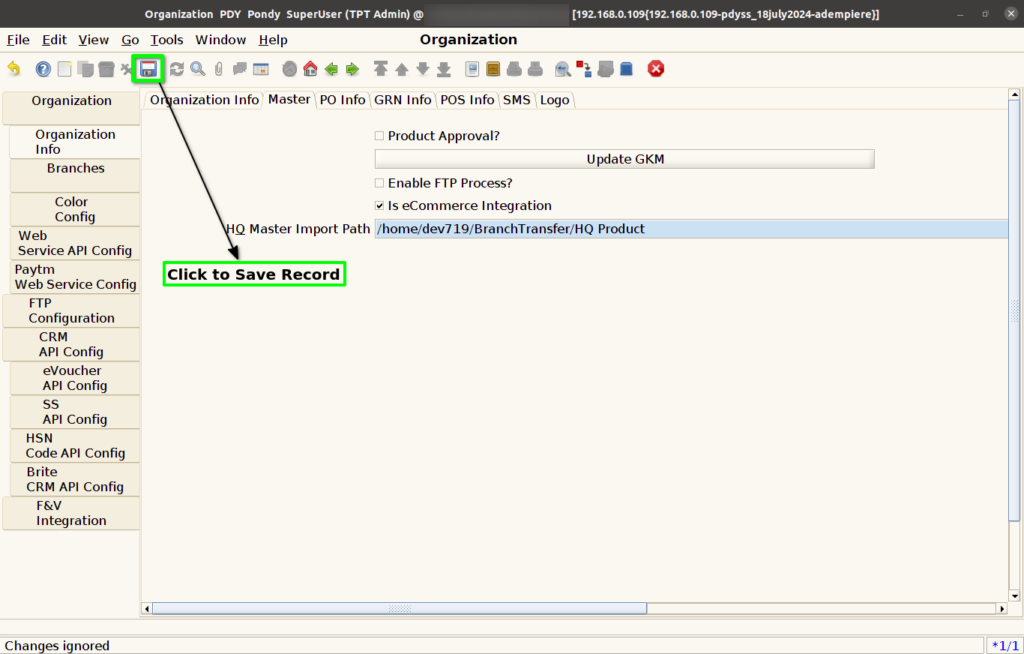Click the Copy record toolbar icon

[x=85, y=69]
